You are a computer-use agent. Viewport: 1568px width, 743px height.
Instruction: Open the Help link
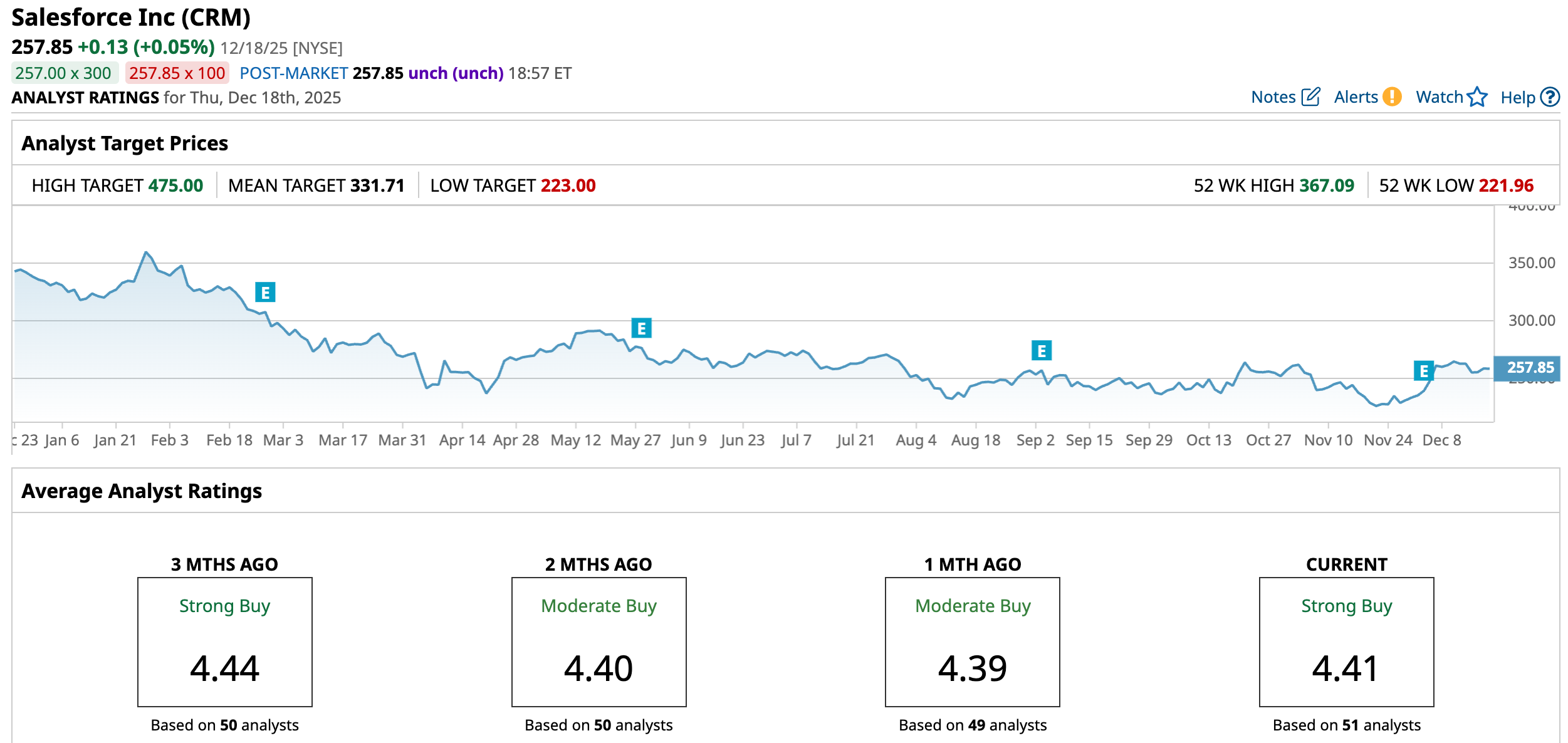(x=1517, y=98)
